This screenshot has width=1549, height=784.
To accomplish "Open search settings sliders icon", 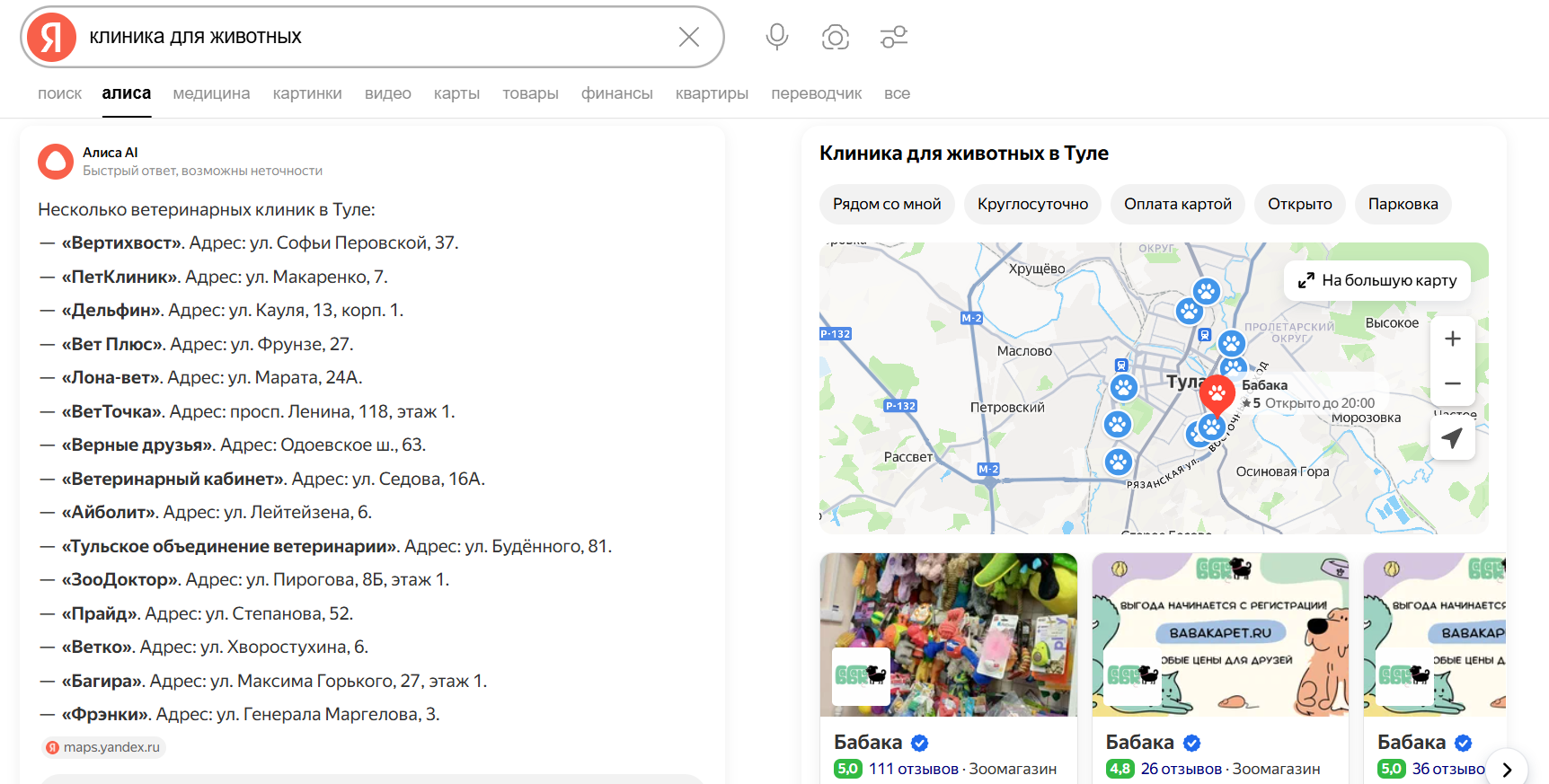I will point(893,37).
